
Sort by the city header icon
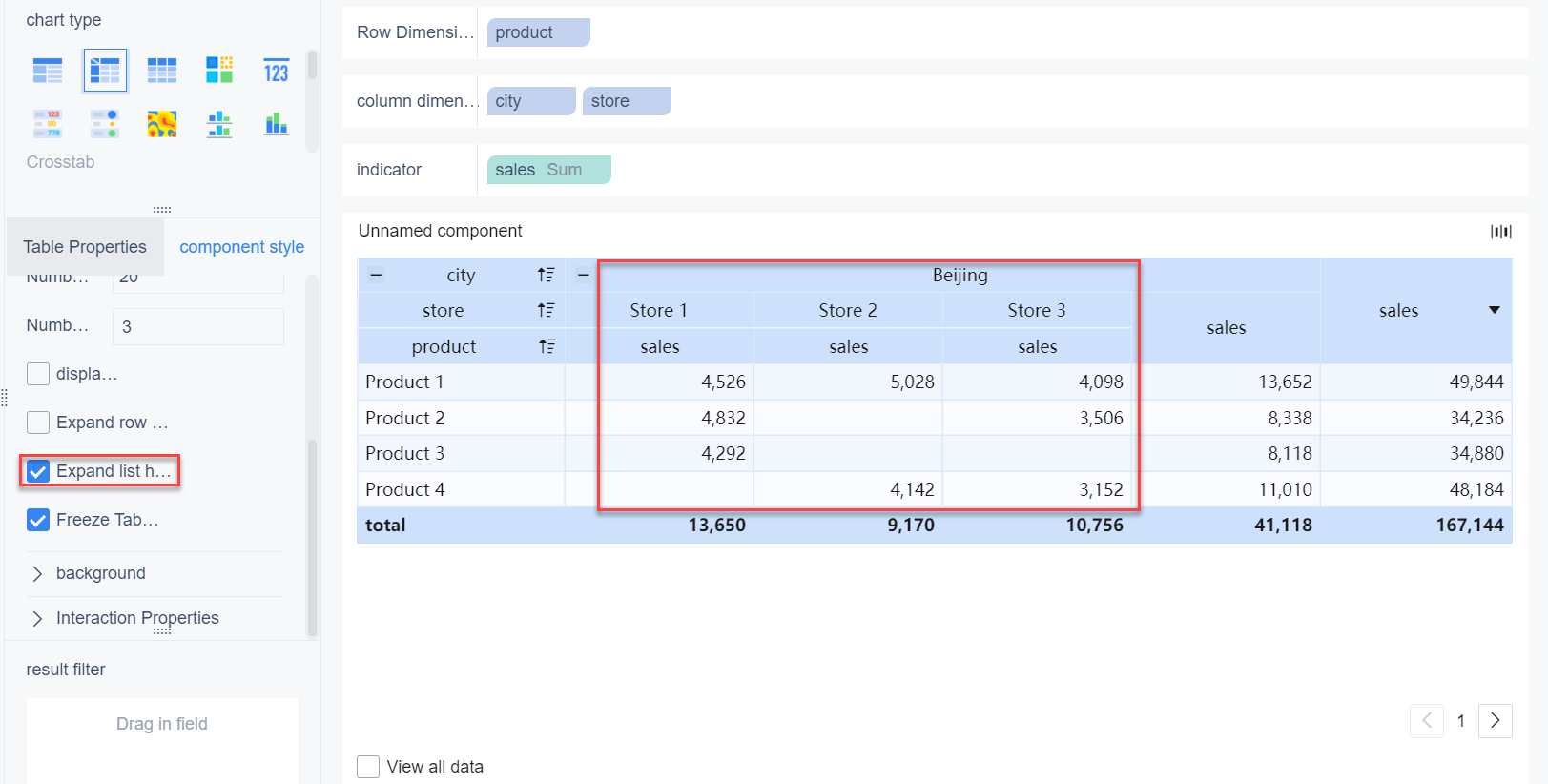546,275
